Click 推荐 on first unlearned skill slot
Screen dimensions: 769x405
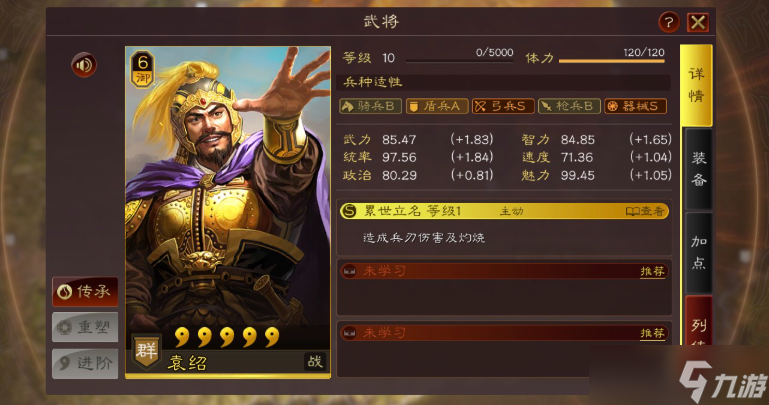[652, 272]
